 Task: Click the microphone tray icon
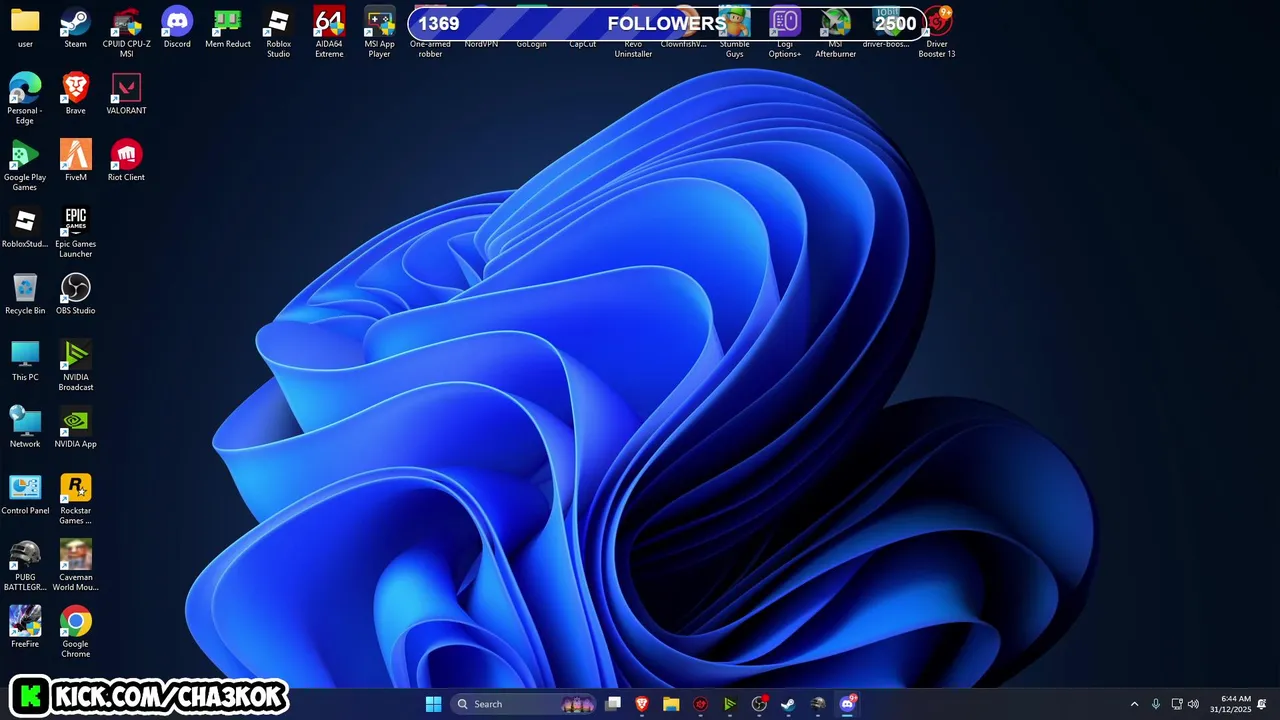click(x=1156, y=704)
